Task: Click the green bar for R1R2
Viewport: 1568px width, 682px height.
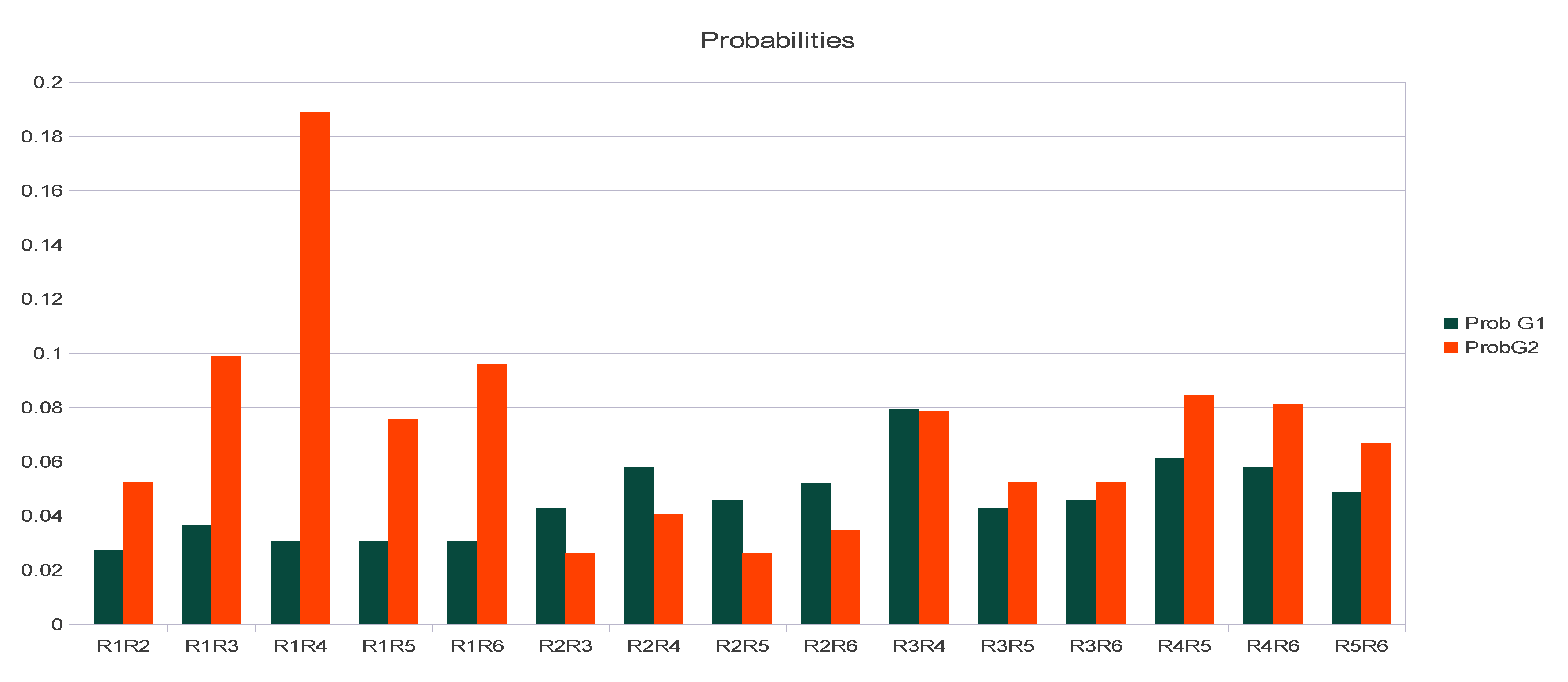Action: click(108, 587)
